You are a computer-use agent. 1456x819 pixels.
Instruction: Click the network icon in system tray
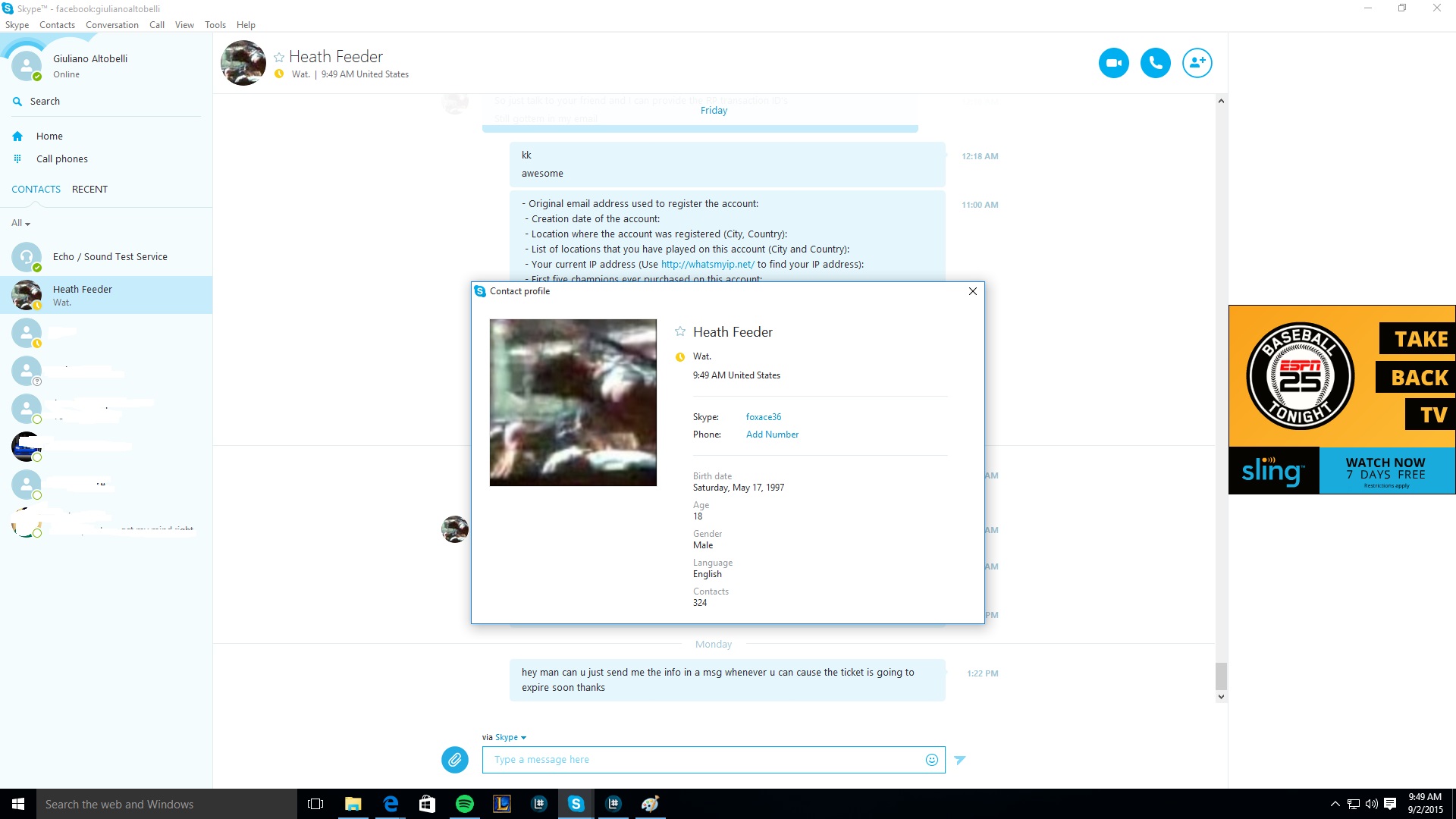pyautogui.click(x=1354, y=804)
